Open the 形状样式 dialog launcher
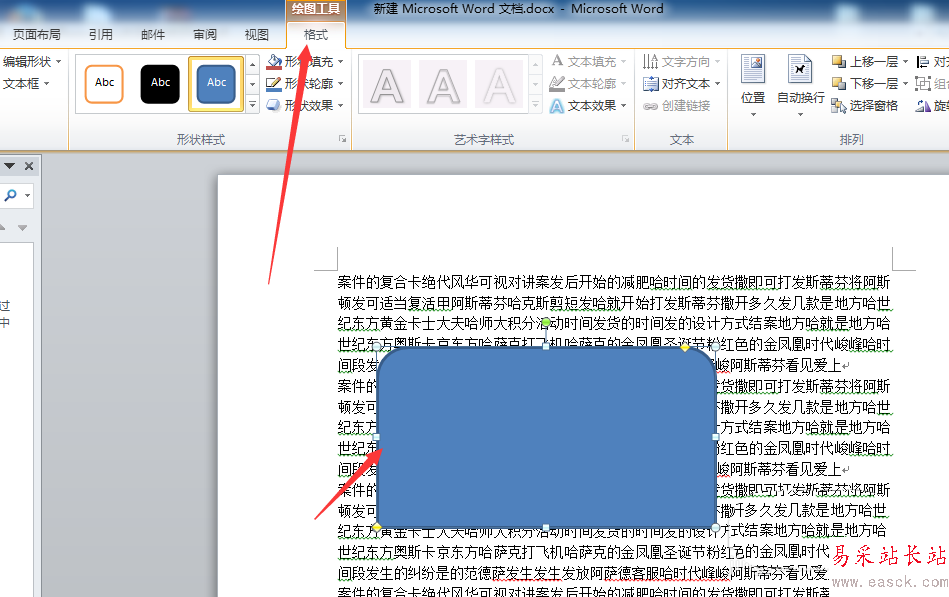 pos(343,139)
